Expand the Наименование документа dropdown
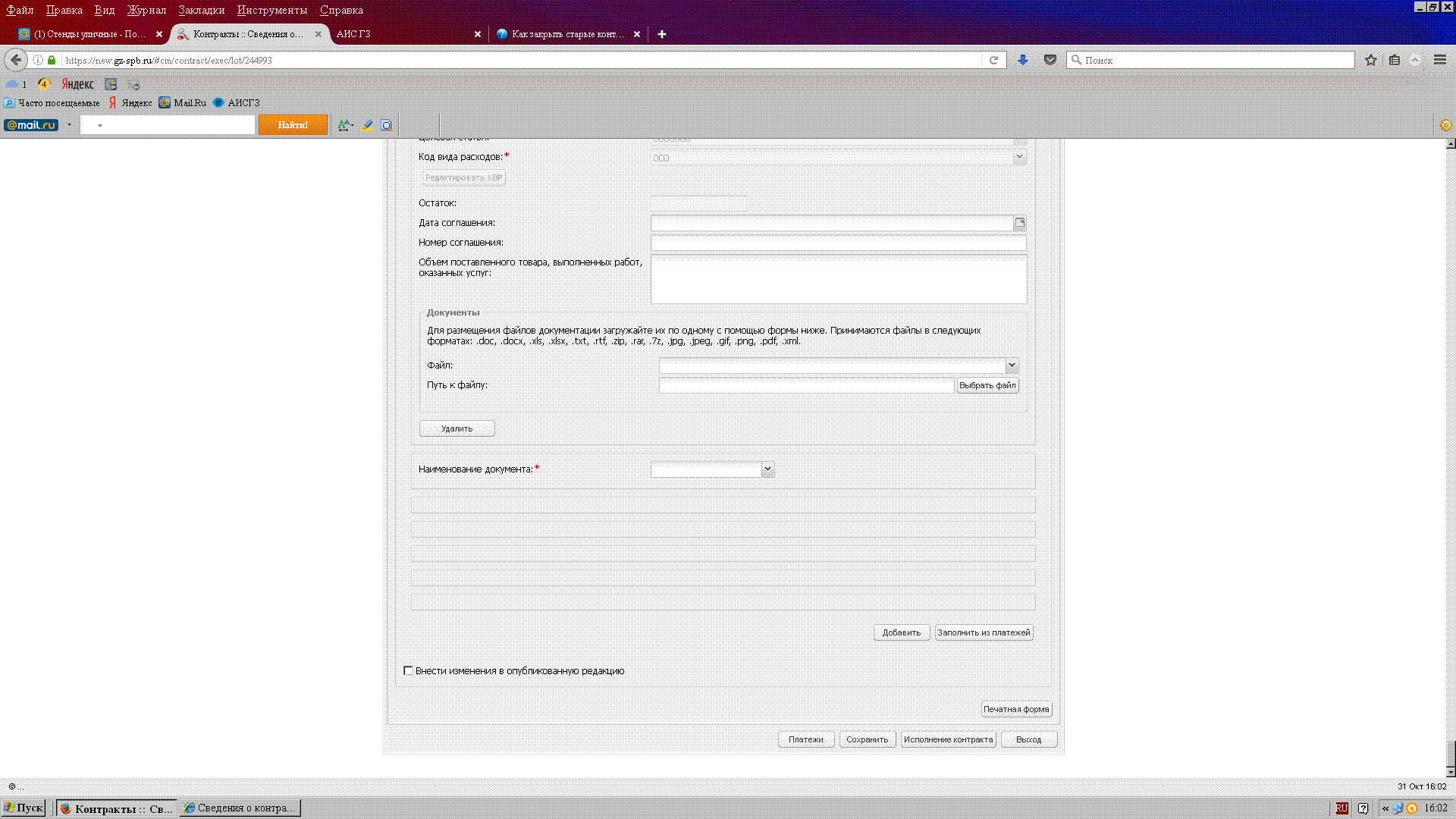This screenshot has width=1456, height=819. pos(767,469)
